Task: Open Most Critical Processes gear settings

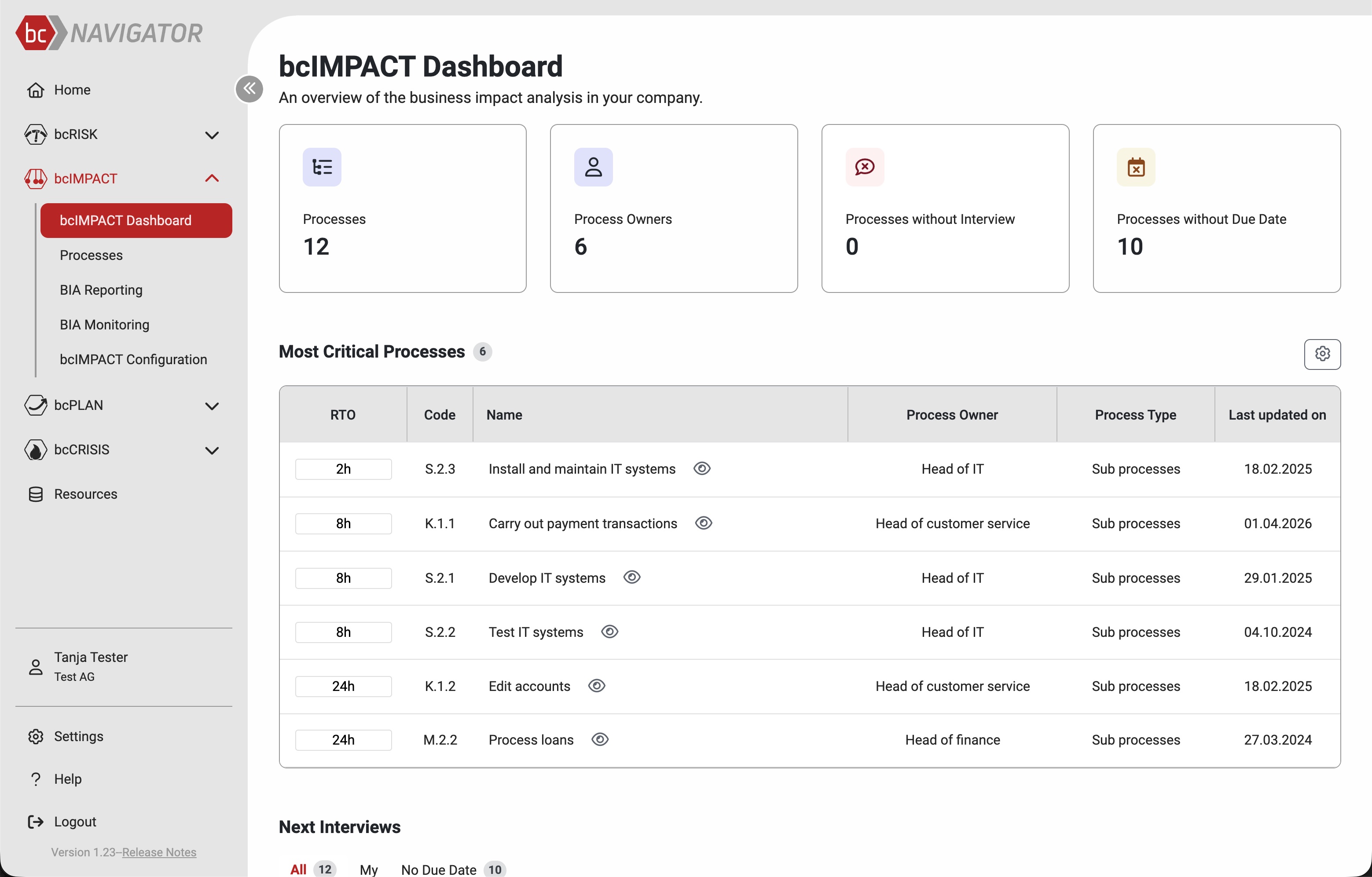Action: pyautogui.click(x=1322, y=354)
